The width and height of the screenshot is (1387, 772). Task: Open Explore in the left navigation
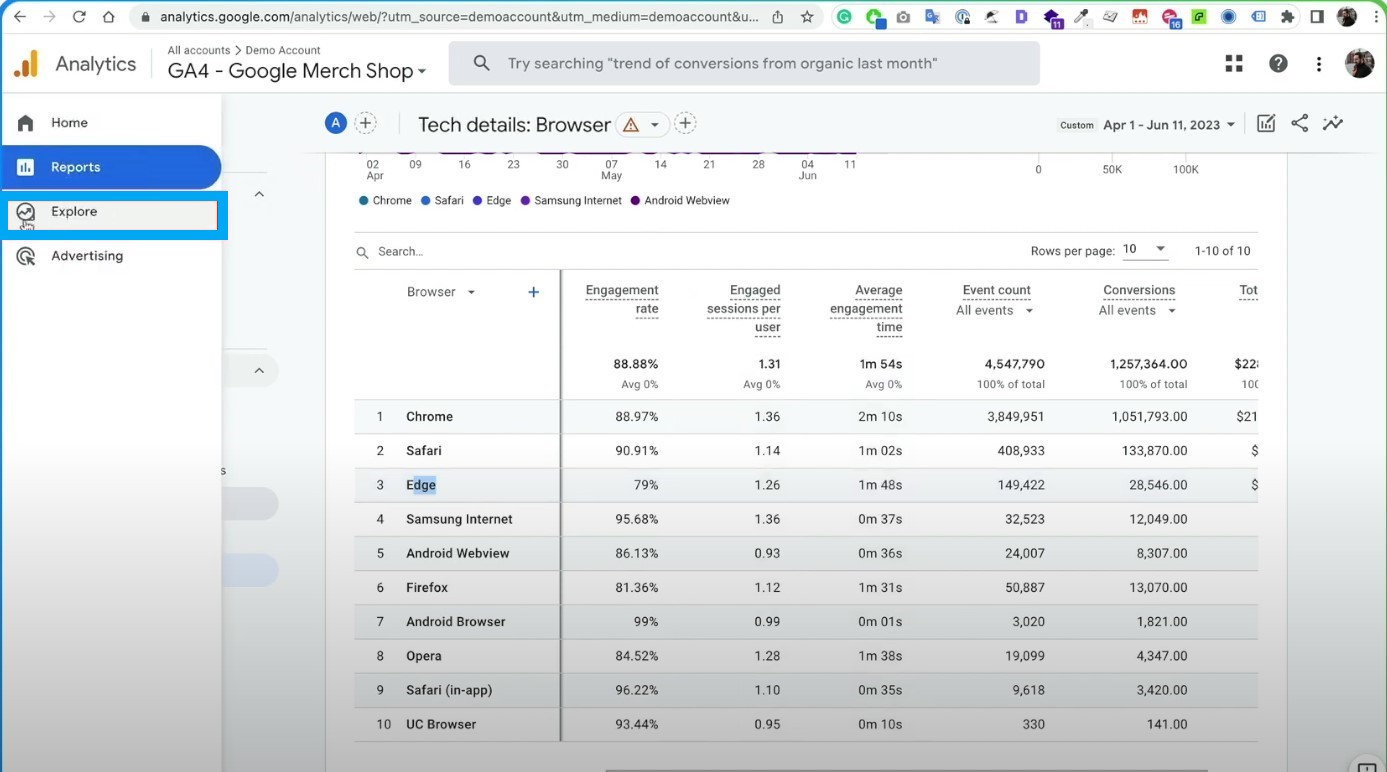(113, 214)
